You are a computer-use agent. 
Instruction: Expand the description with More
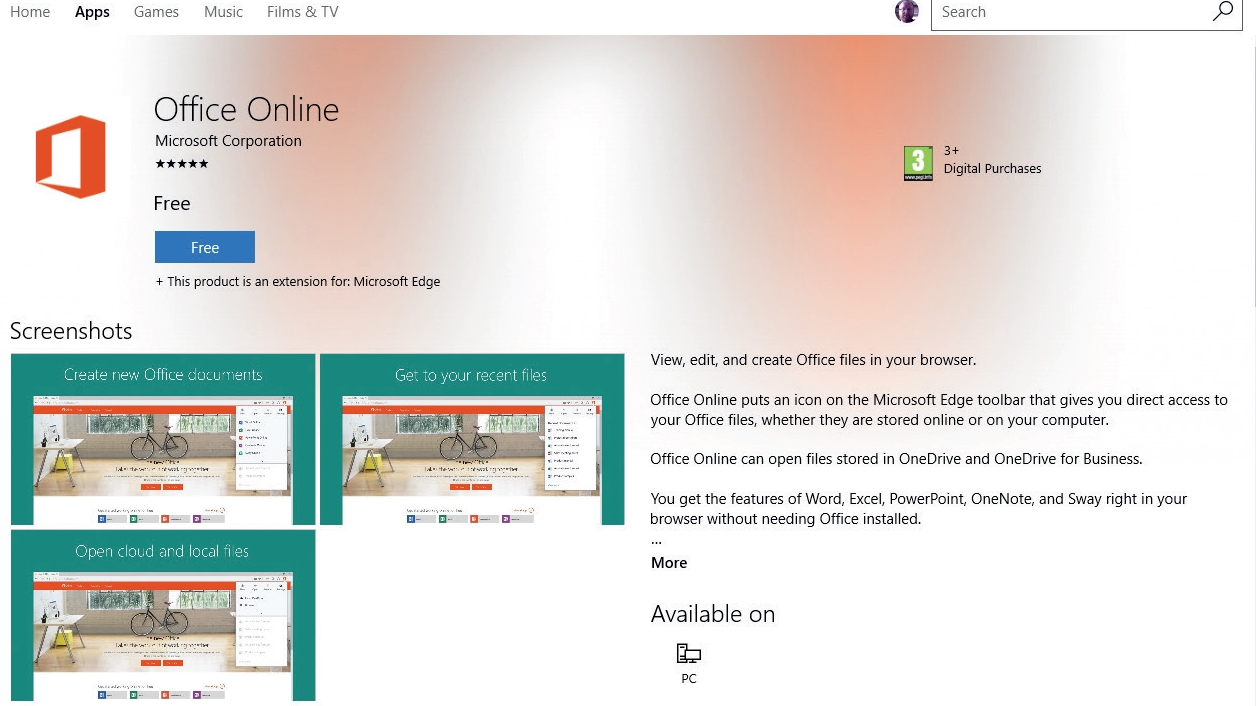point(669,563)
